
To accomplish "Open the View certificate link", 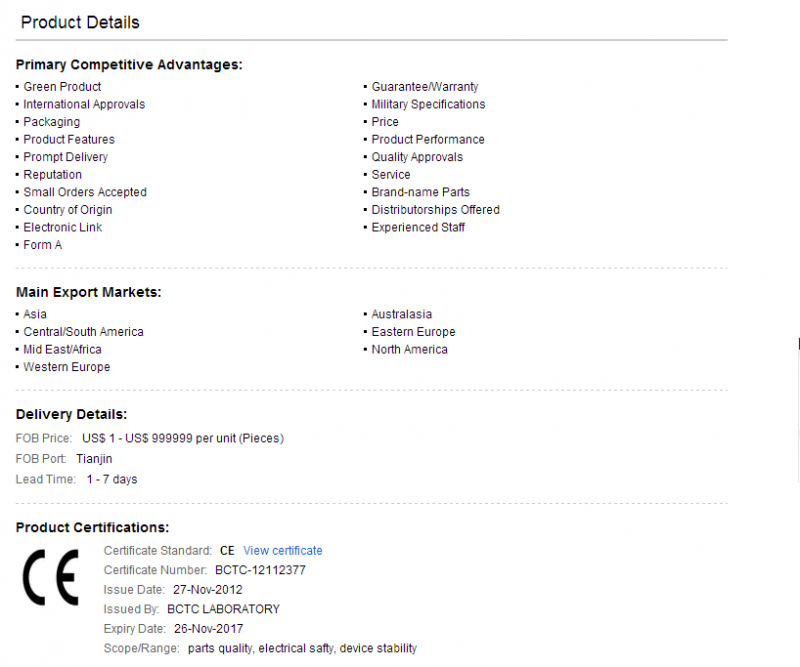I will [x=283, y=551].
